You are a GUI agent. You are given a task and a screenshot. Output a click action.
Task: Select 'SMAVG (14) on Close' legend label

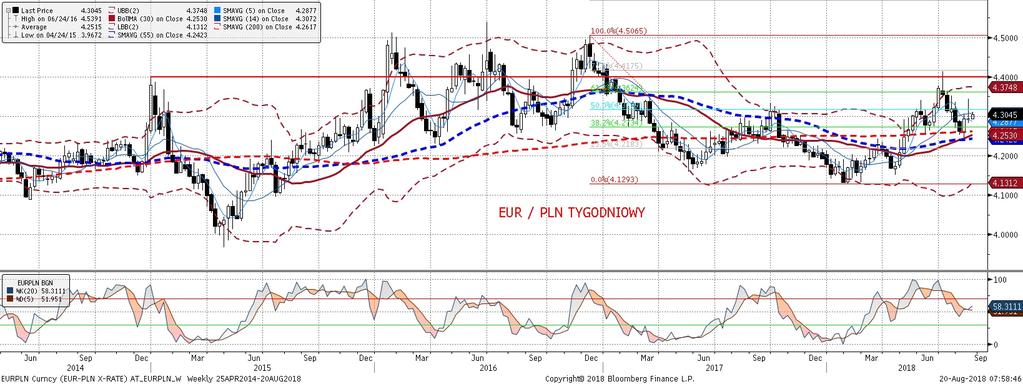point(255,19)
